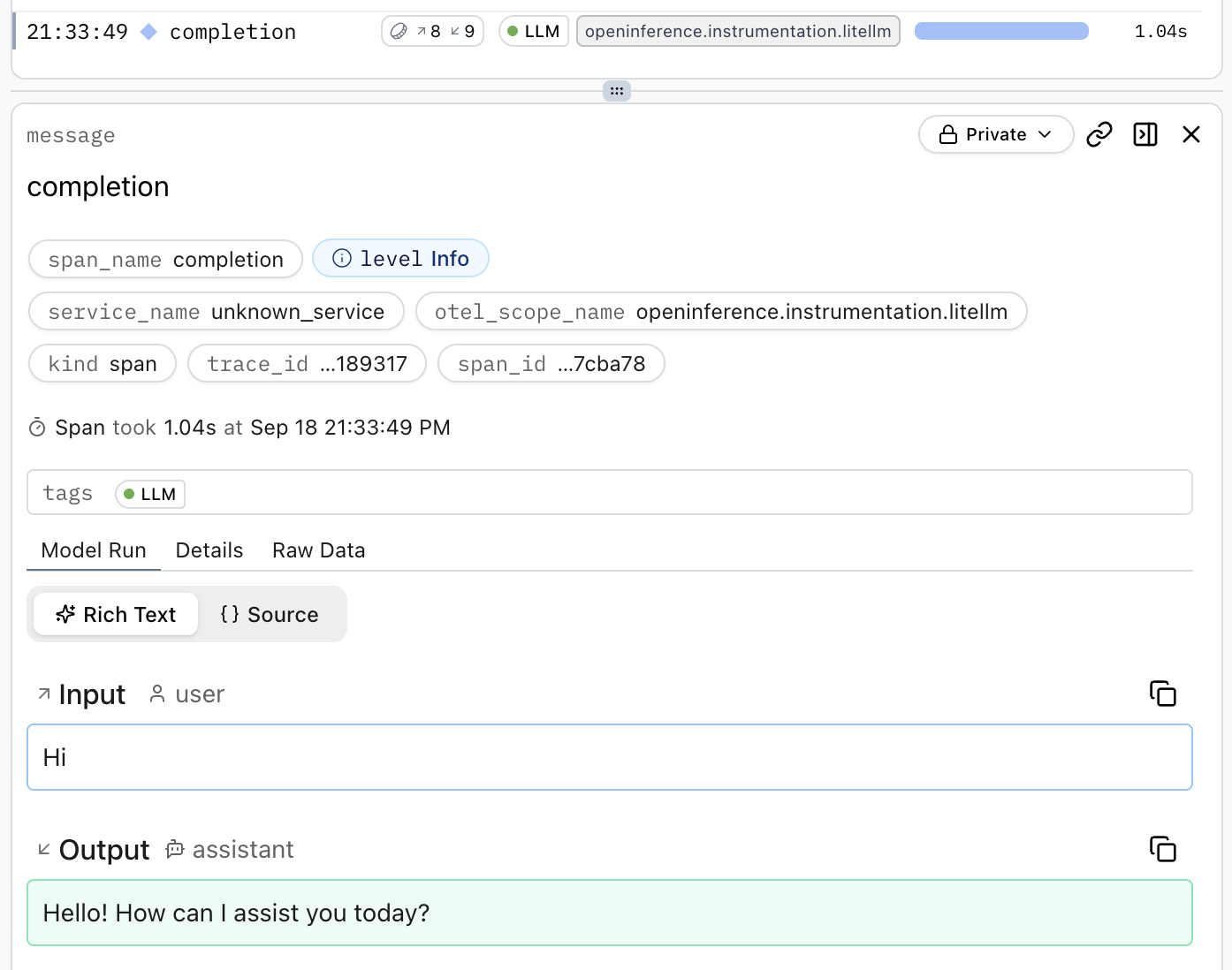This screenshot has height=970, width=1232.
Task: Select the Model Run tab
Action: click(x=94, y=550)
